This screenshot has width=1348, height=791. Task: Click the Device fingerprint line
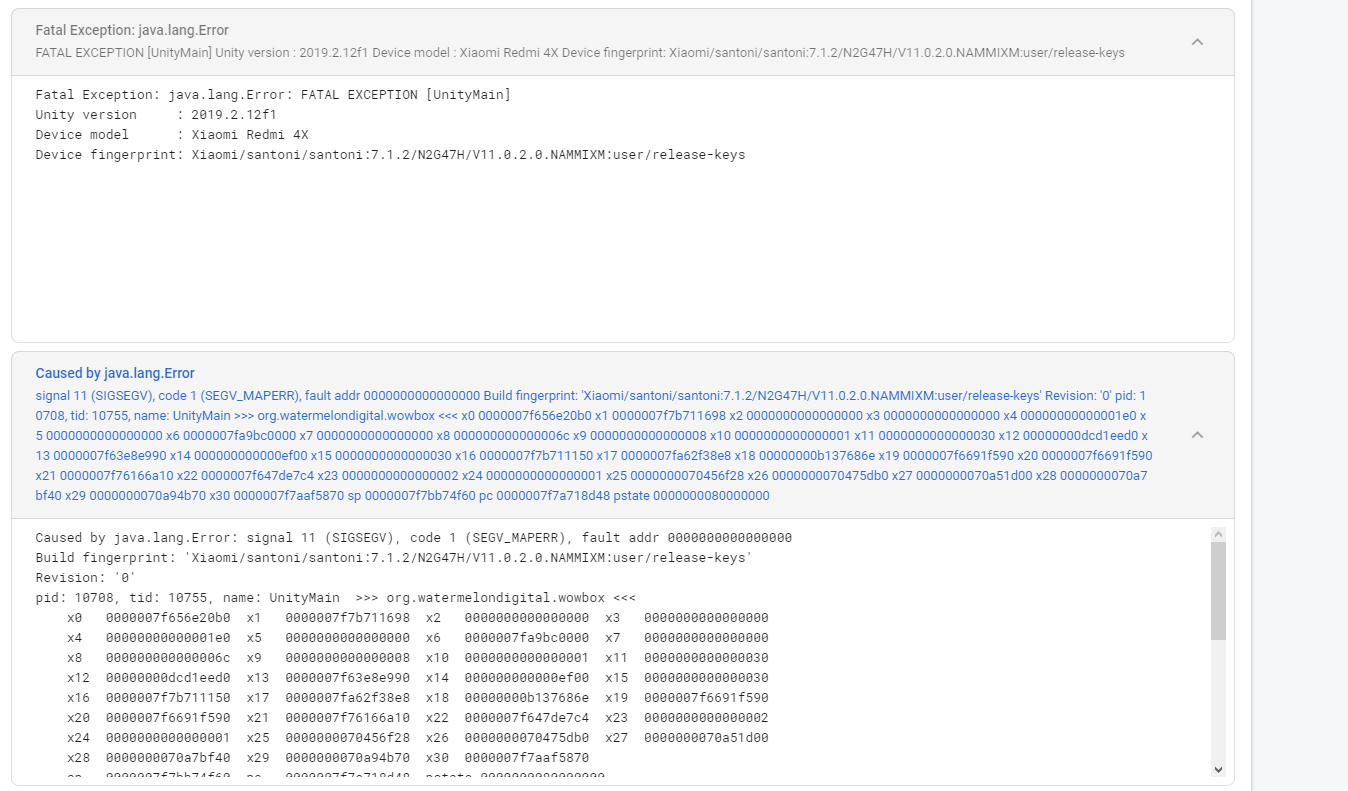coord(390,154)
